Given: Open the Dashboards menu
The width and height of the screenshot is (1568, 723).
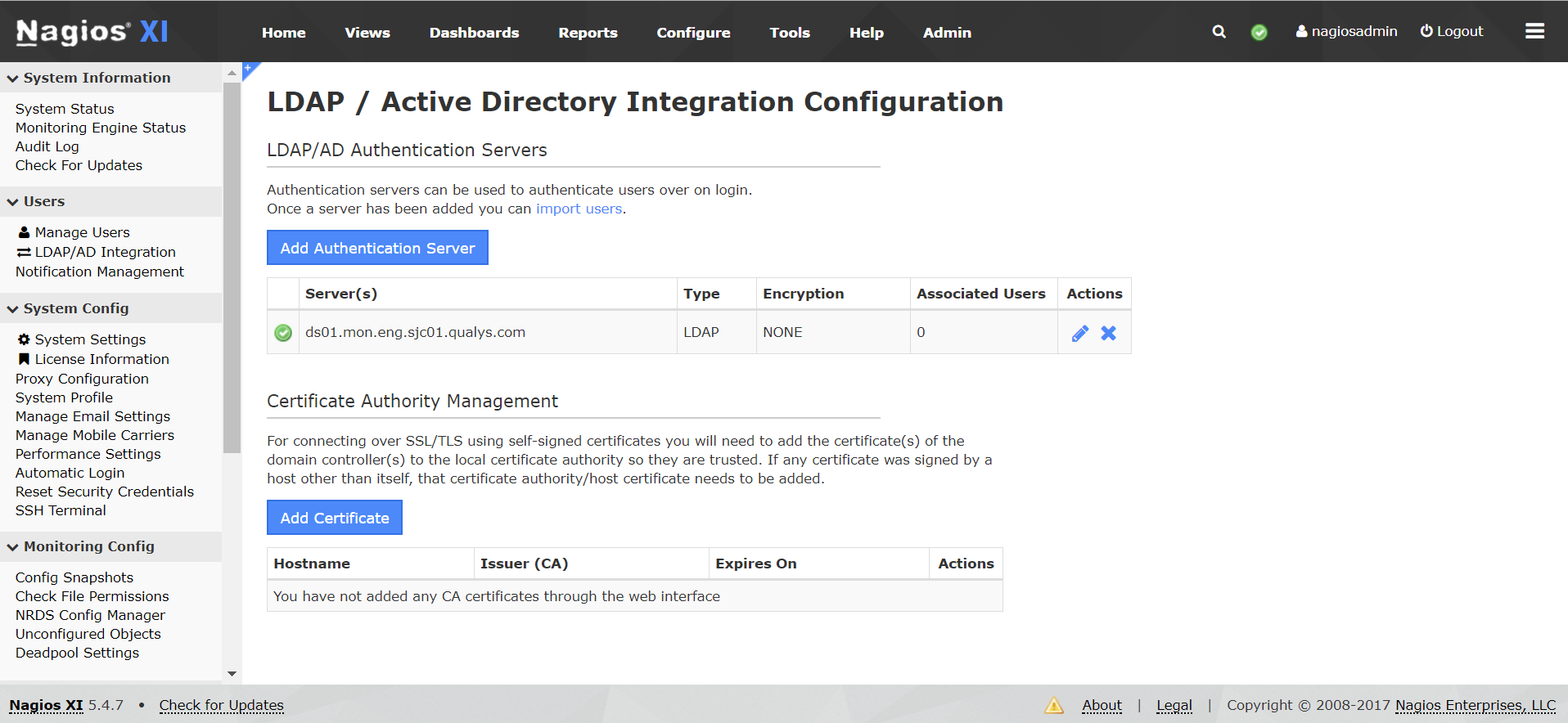Looking at the screenshot, I should tap(474, 33).
